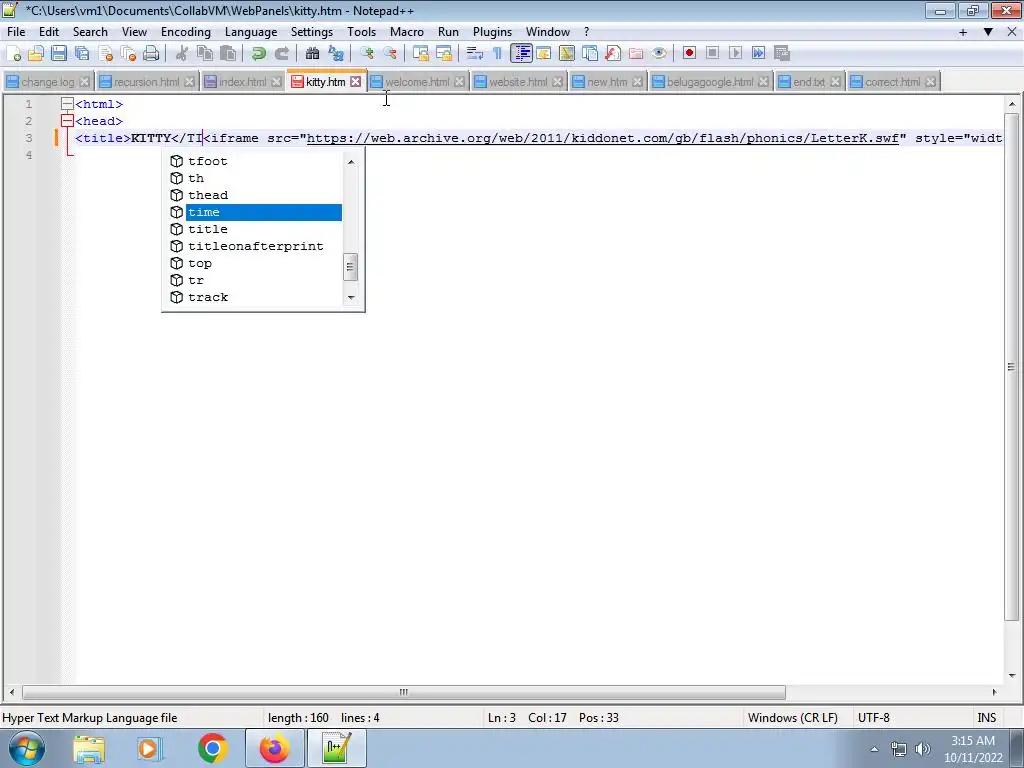Screen dimensions: 1024x768
Task: Open the File menu
Action: click(16, 32)
